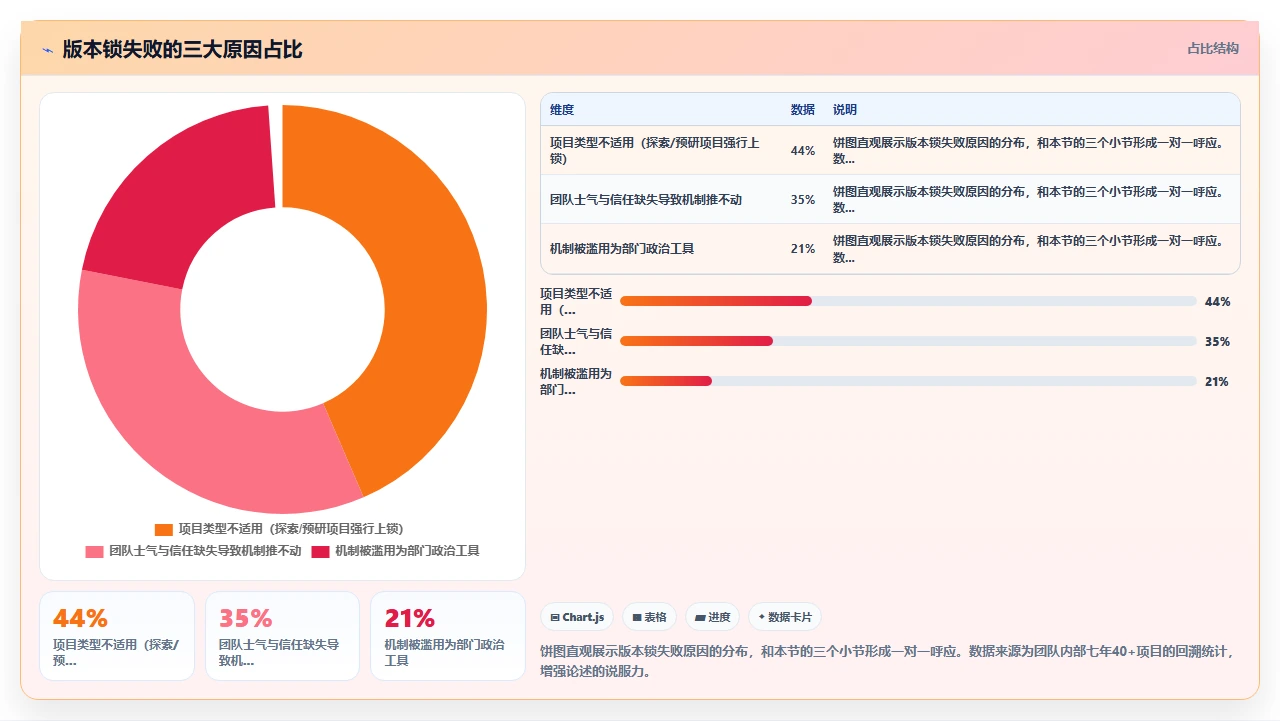Click the title 版本锁失败的三大原因占比
Screen dimensions: 1280x721
click(182, 50)
